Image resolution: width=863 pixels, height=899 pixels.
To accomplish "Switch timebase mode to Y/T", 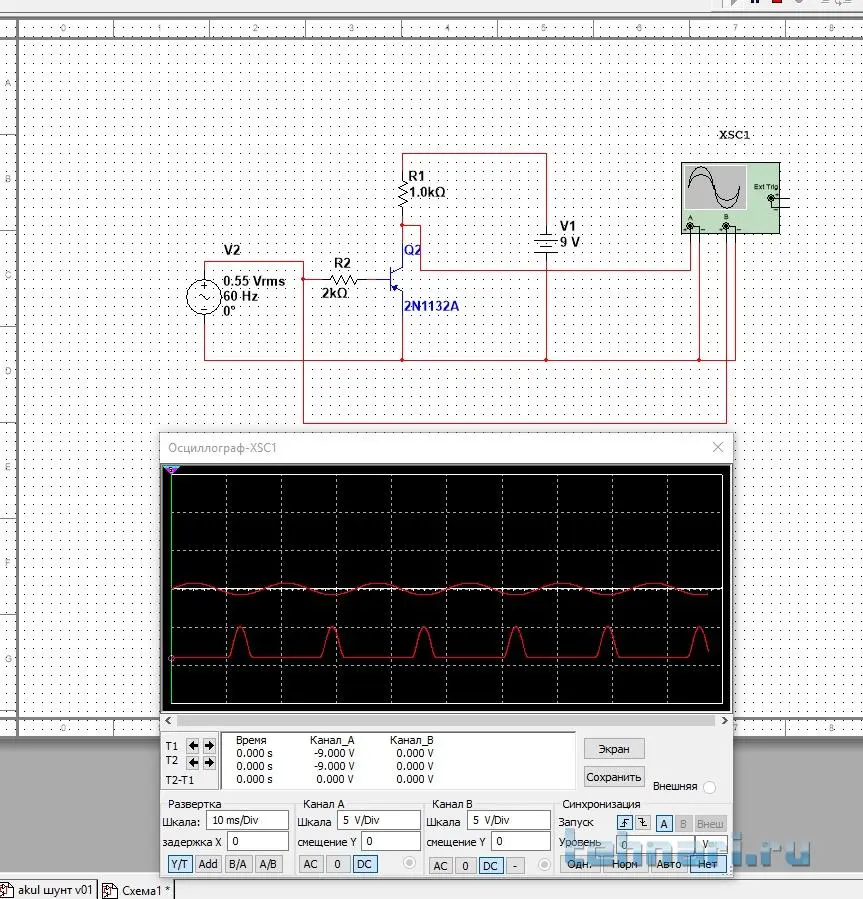I will (180, 864).
